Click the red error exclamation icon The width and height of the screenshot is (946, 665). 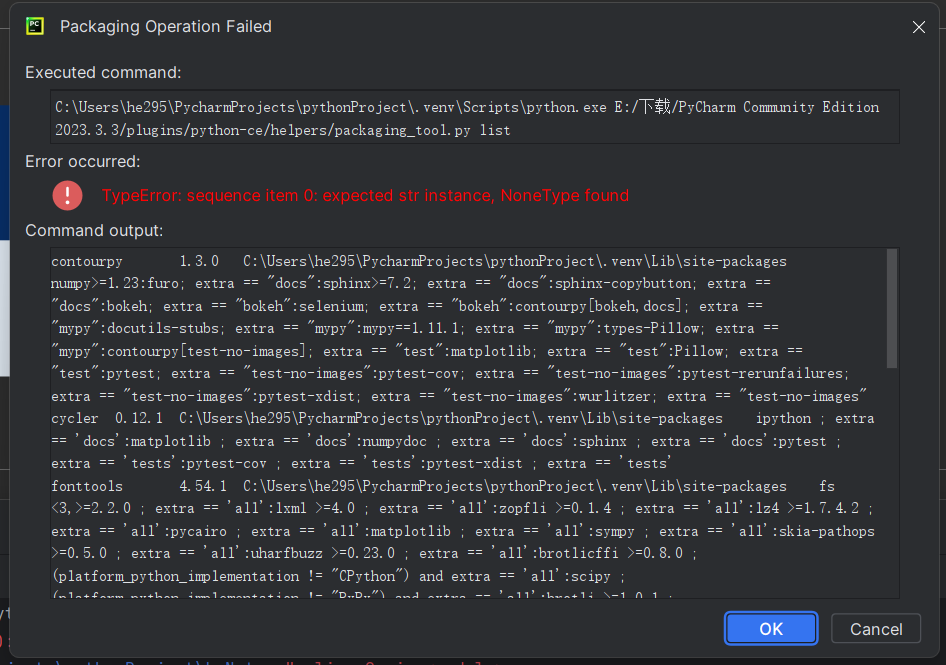[68, 196]
